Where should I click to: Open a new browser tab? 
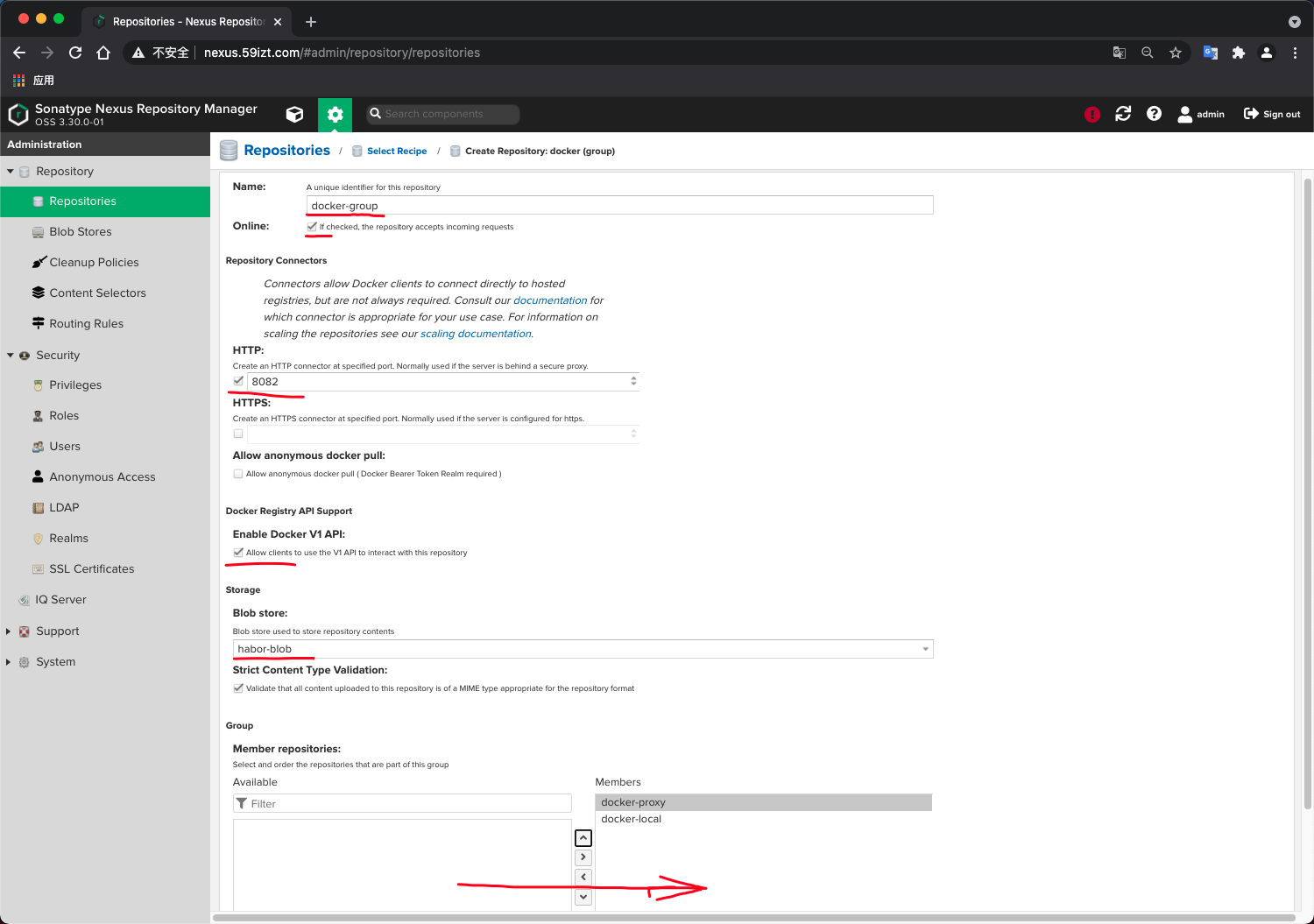(310, 22)
